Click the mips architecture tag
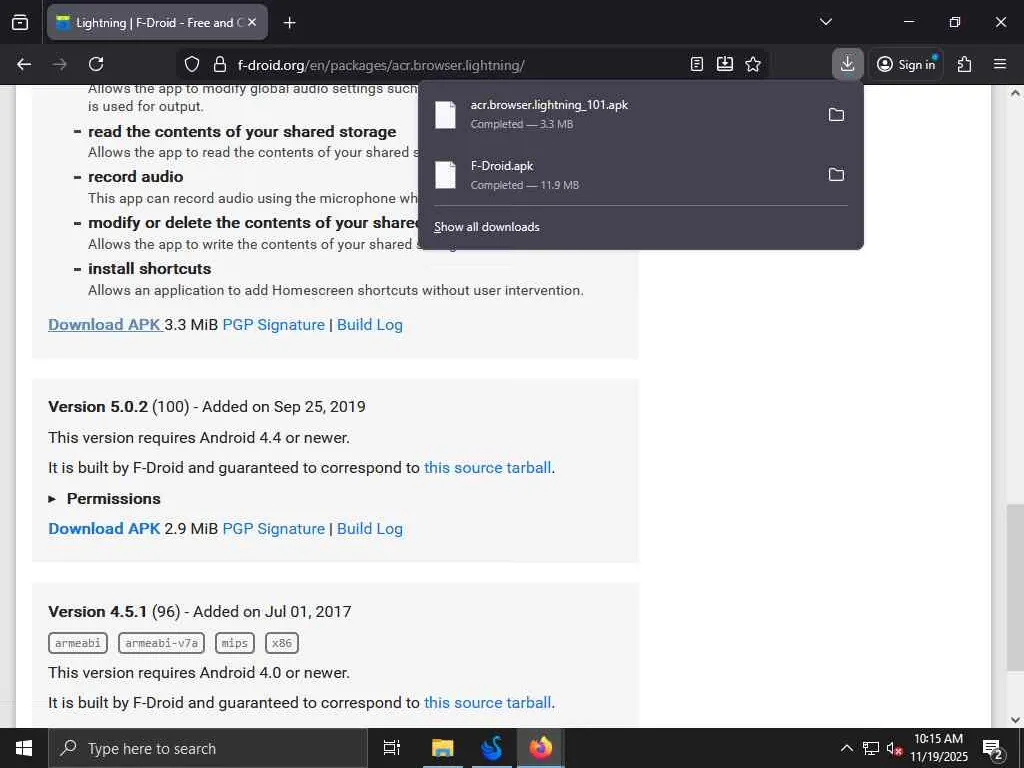1024x768 pixels. click(x=234, y=643)
